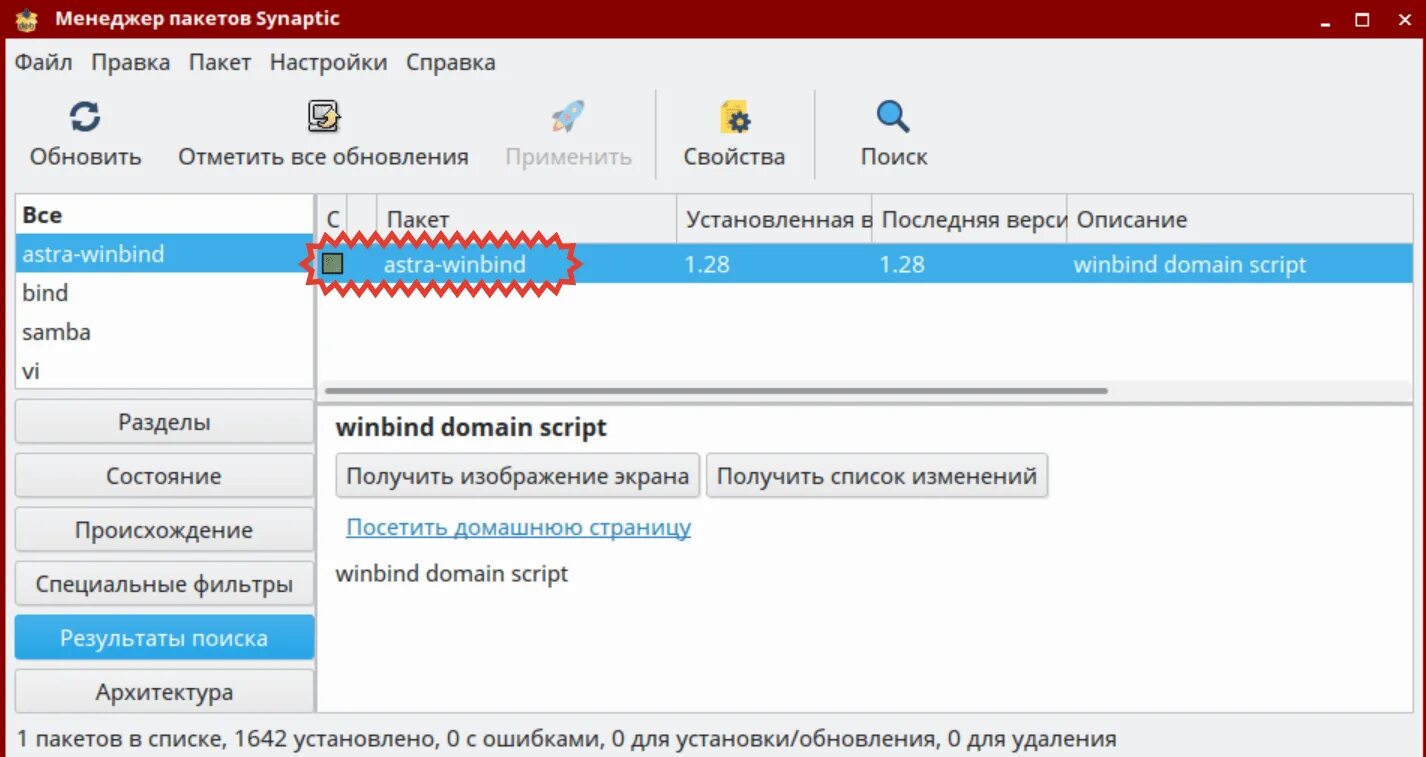Sort by Установленная версия column header
Screen dimensions: 1426x757
click(x=774, y=219)
